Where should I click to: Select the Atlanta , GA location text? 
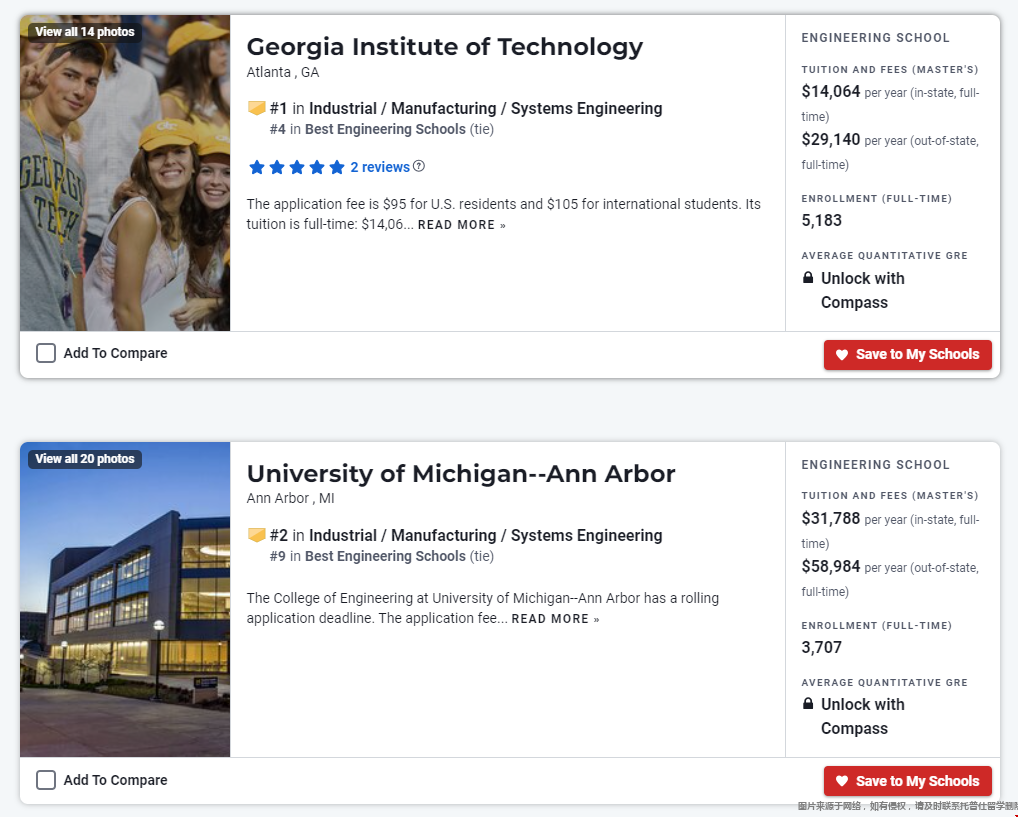[x=282, y=73]
